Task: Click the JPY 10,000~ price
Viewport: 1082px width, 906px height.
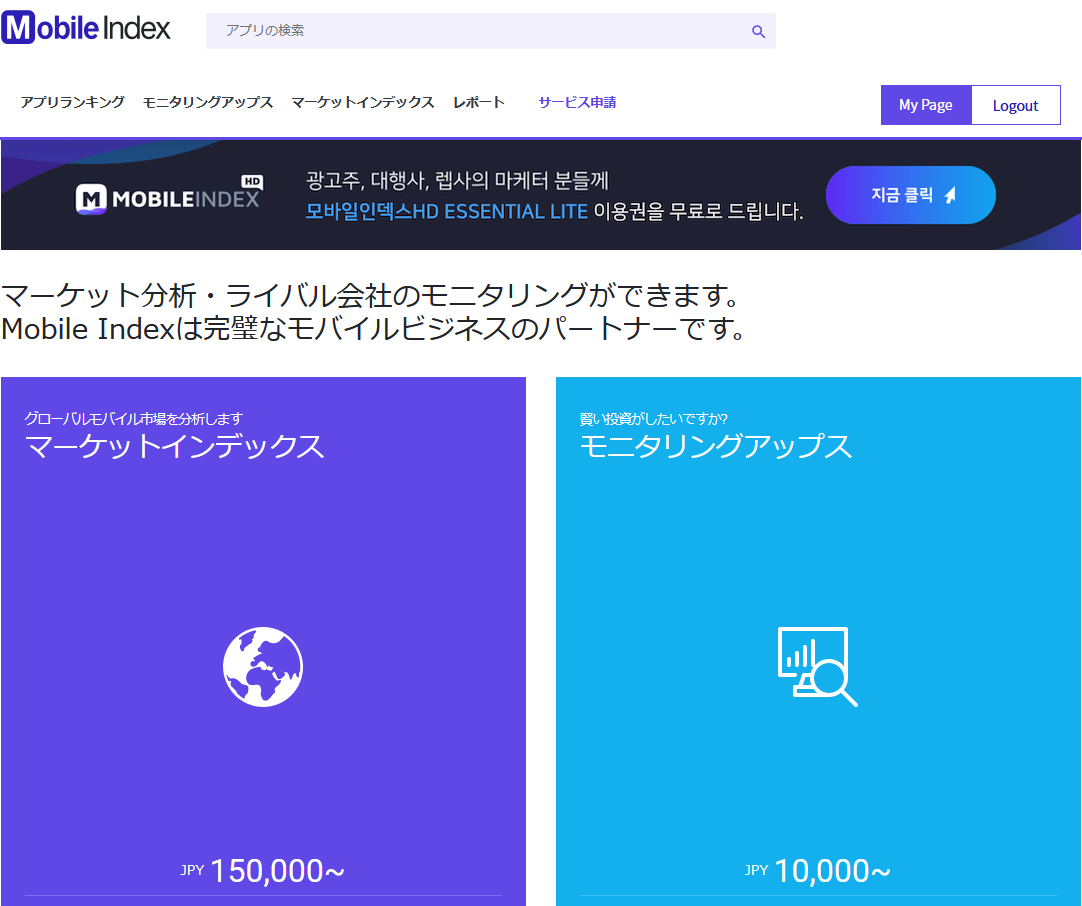Action: [818, 871]
